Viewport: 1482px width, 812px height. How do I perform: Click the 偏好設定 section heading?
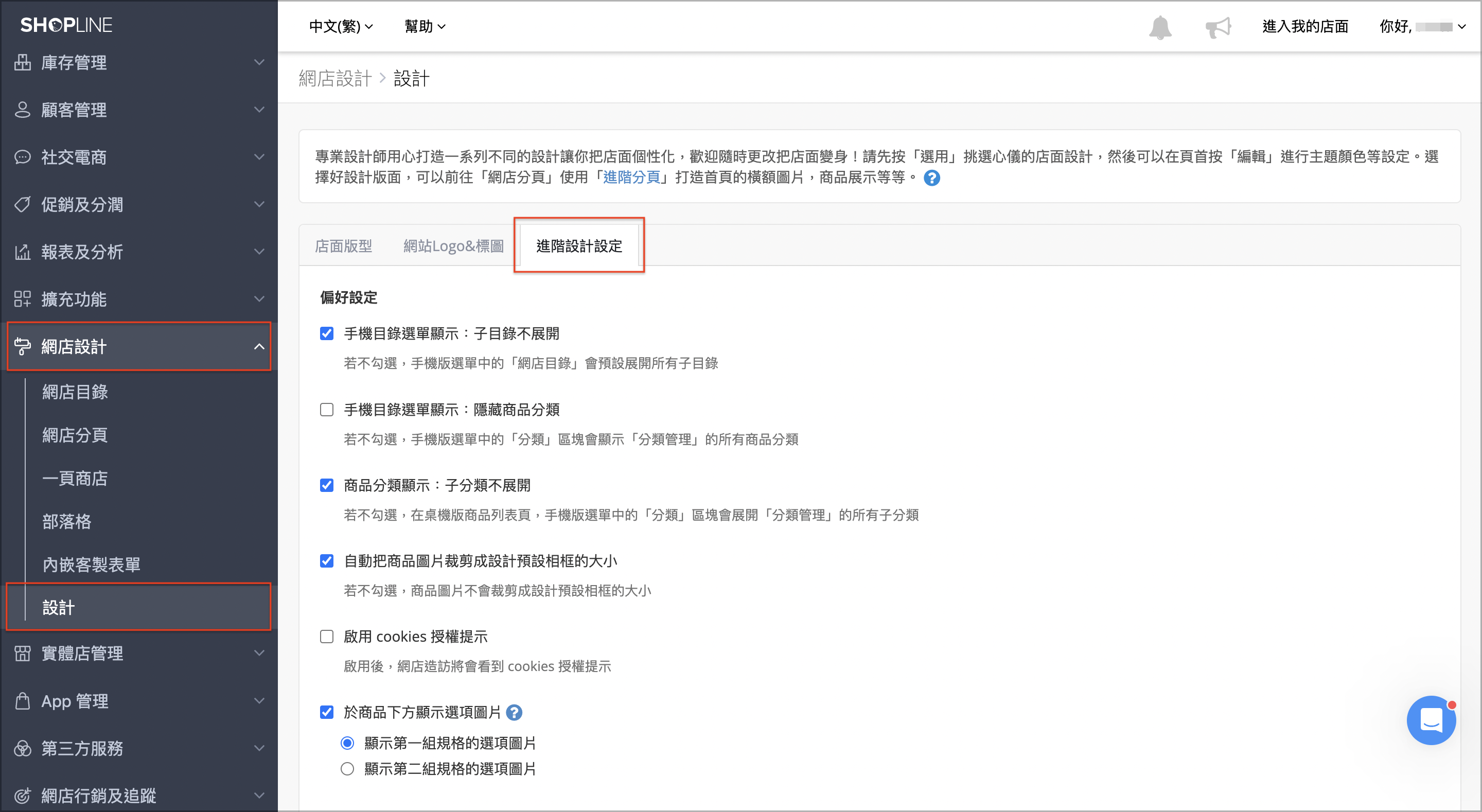coord(349,297)
